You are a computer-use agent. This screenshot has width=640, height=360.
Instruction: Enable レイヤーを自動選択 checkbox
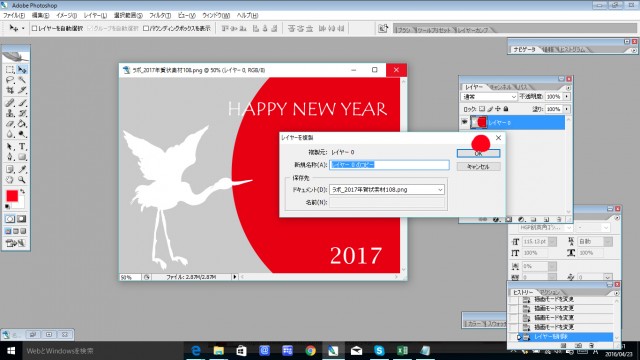pos(35,29)
